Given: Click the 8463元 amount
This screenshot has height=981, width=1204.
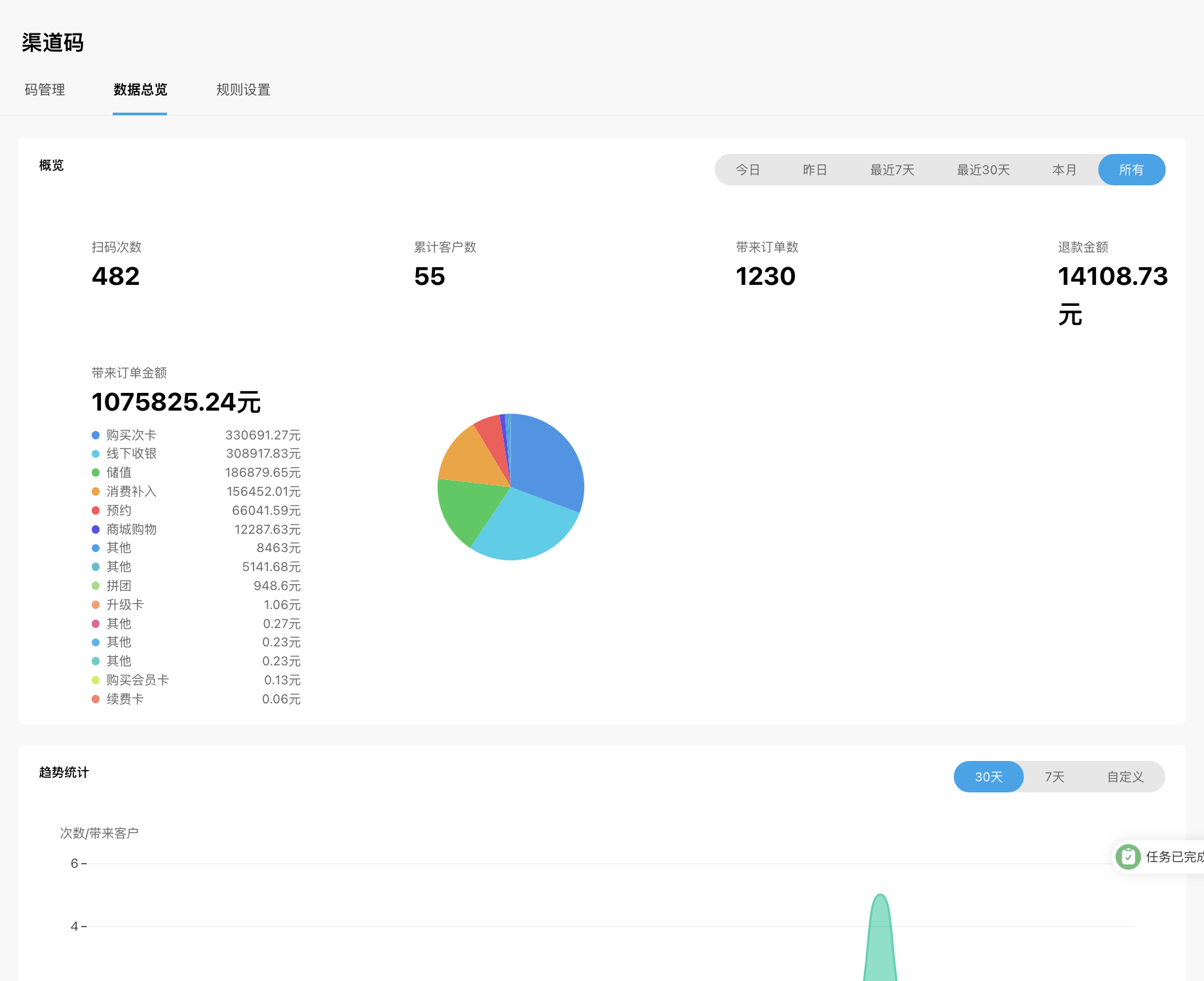Looking at the screenshot, I should click(278, 547).
